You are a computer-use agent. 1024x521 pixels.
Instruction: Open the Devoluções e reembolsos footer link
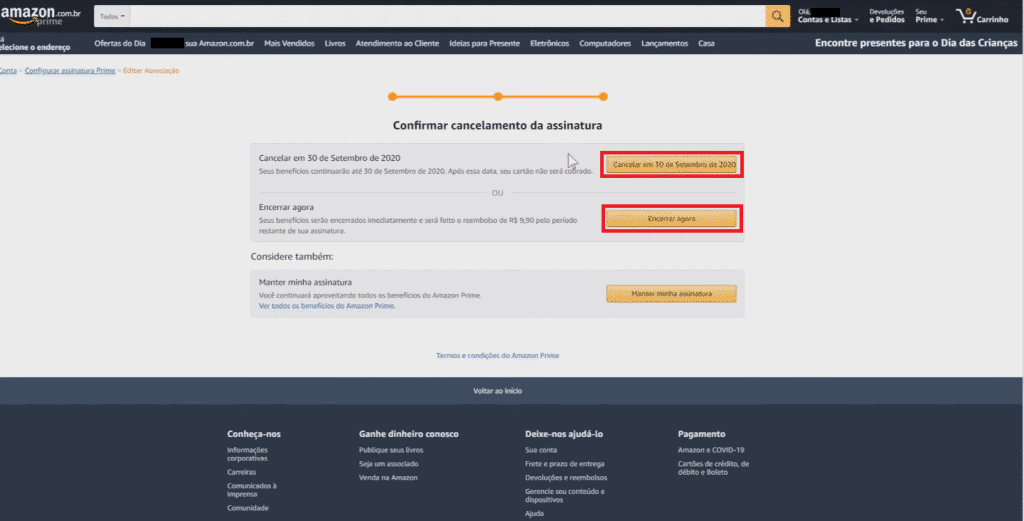(566, 477)
